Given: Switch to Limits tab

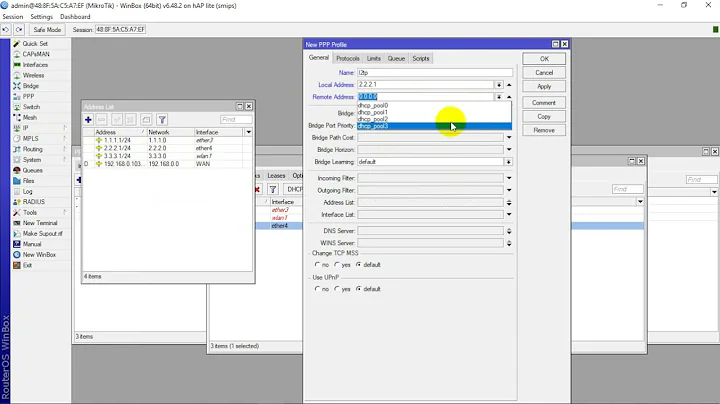Looking at the screenshot, I should pyautogui.click(x=373, y=58).
